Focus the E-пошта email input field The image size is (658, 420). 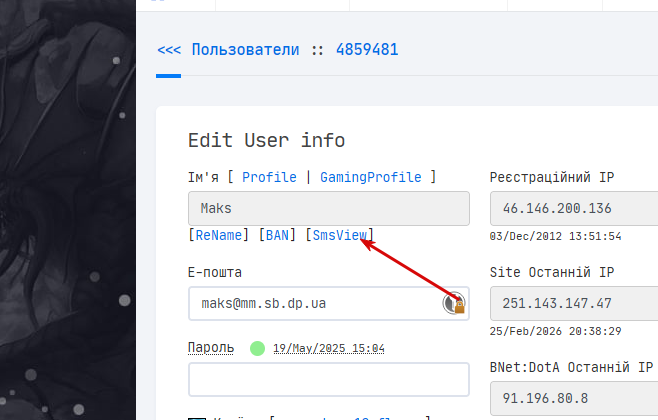pyautogui.click(x=310, y=303)
